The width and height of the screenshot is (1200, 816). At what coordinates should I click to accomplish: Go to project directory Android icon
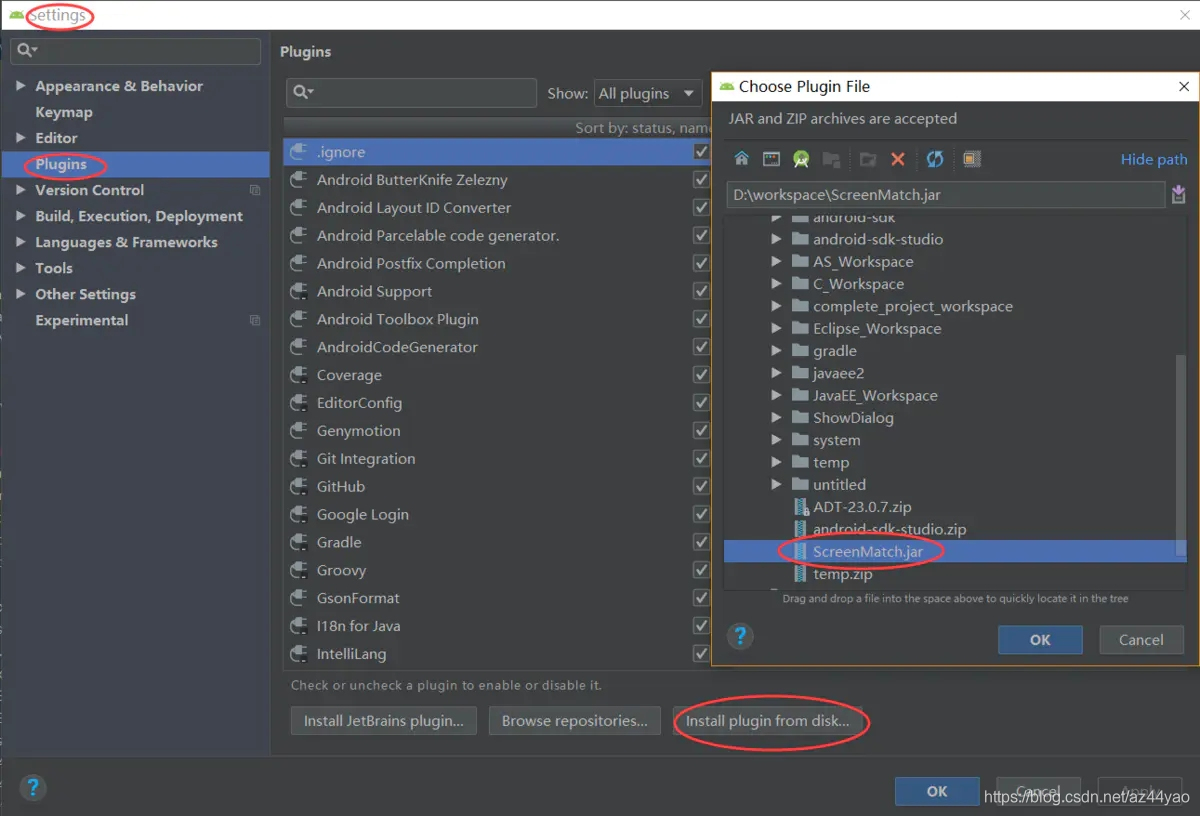[801, 159]
